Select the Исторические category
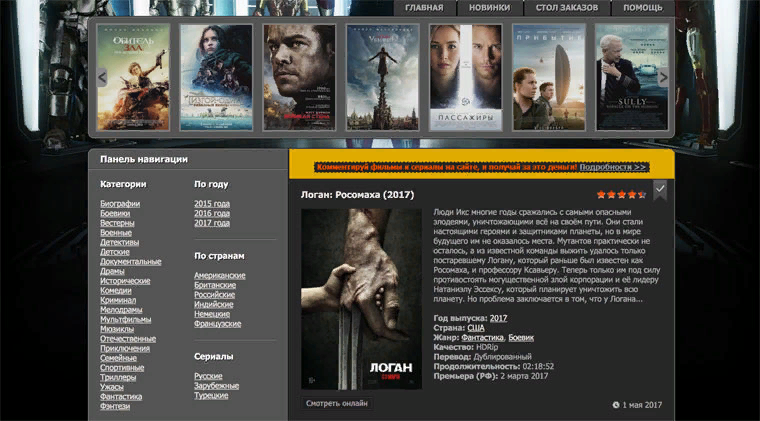Image resolution: width=760 pixels, height=421 pixels. tap(125, 281)
